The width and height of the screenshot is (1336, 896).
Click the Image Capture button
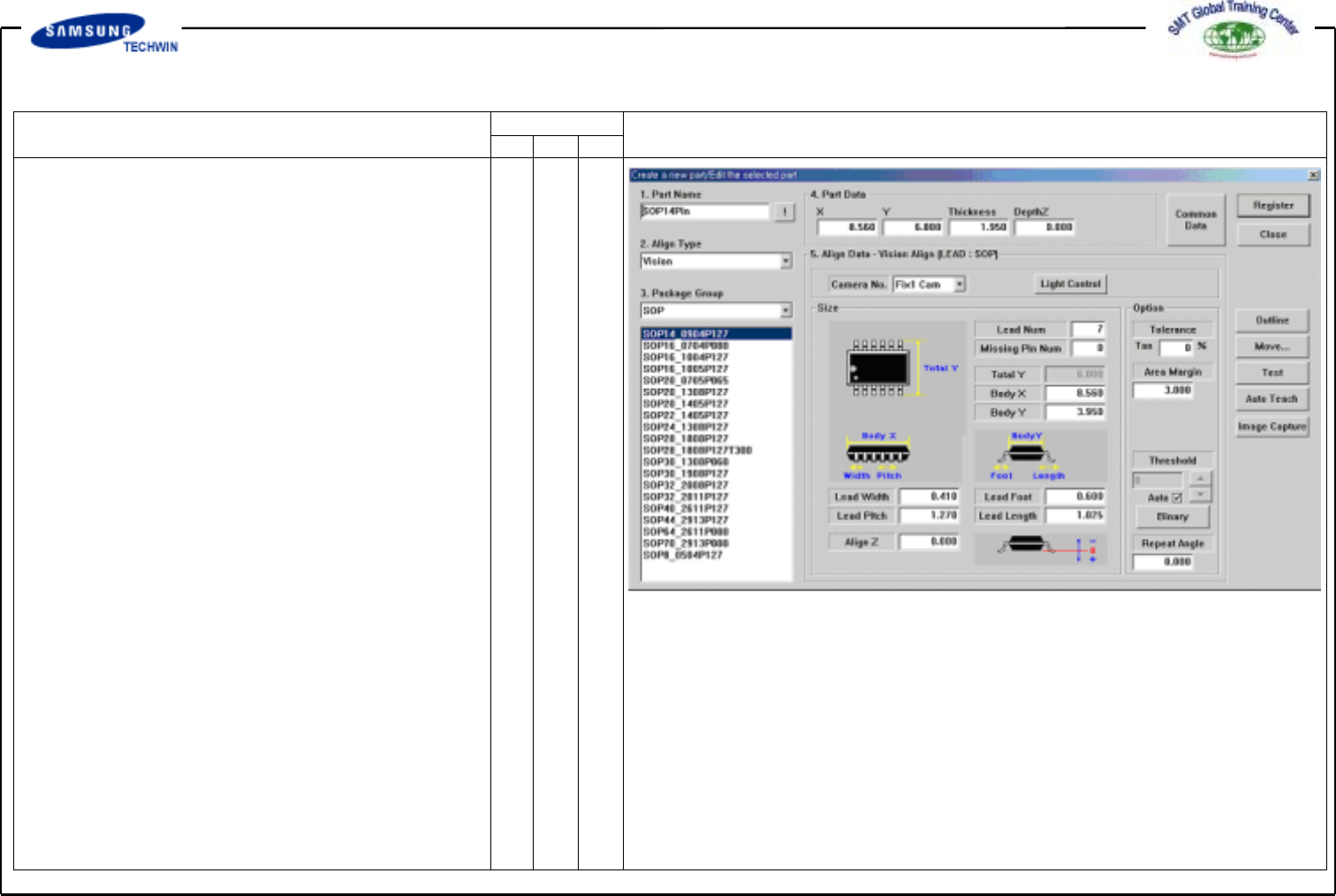click(1271, 427)
